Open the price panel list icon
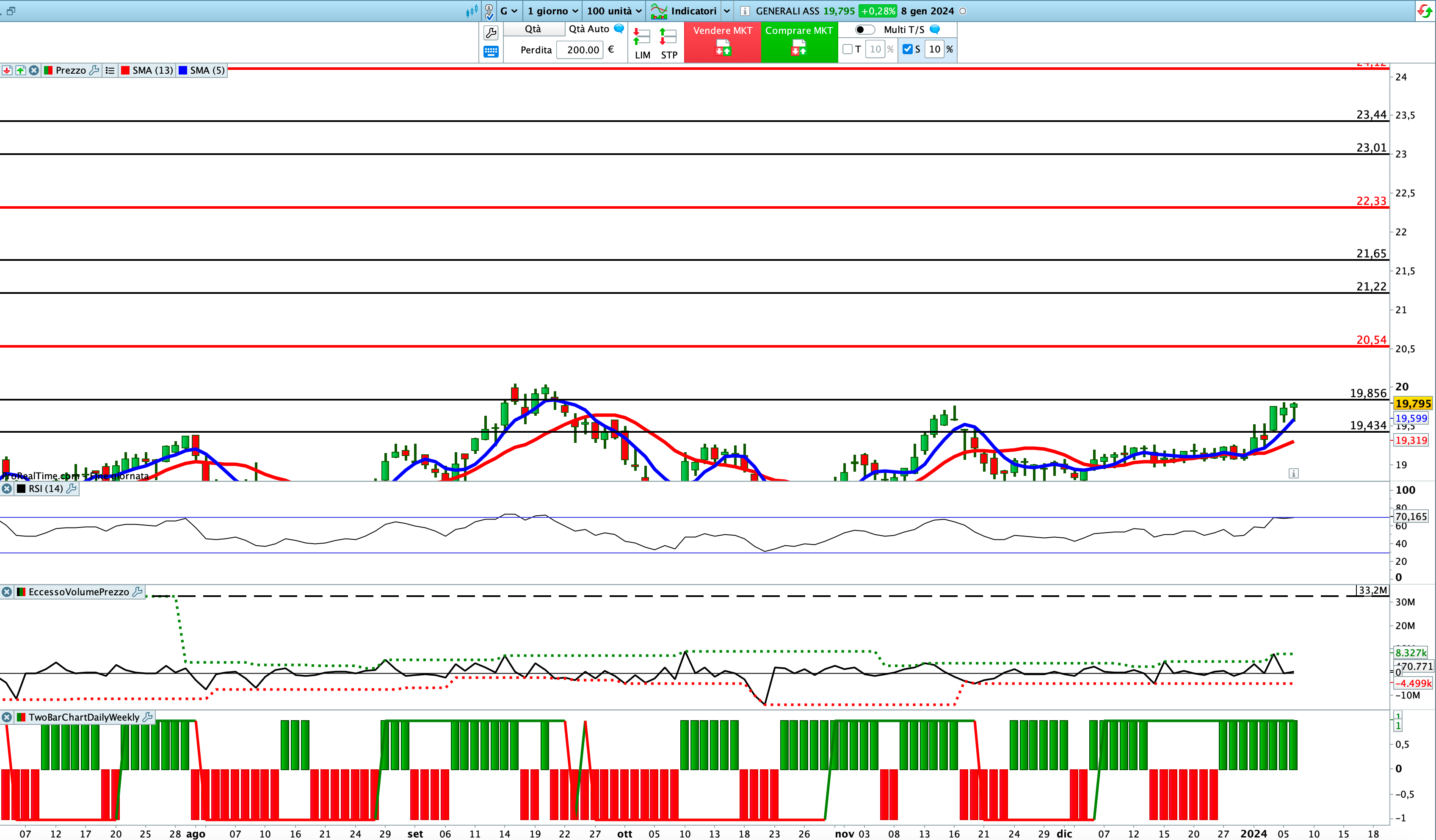 pyautogui.click(x=110, y=70)
